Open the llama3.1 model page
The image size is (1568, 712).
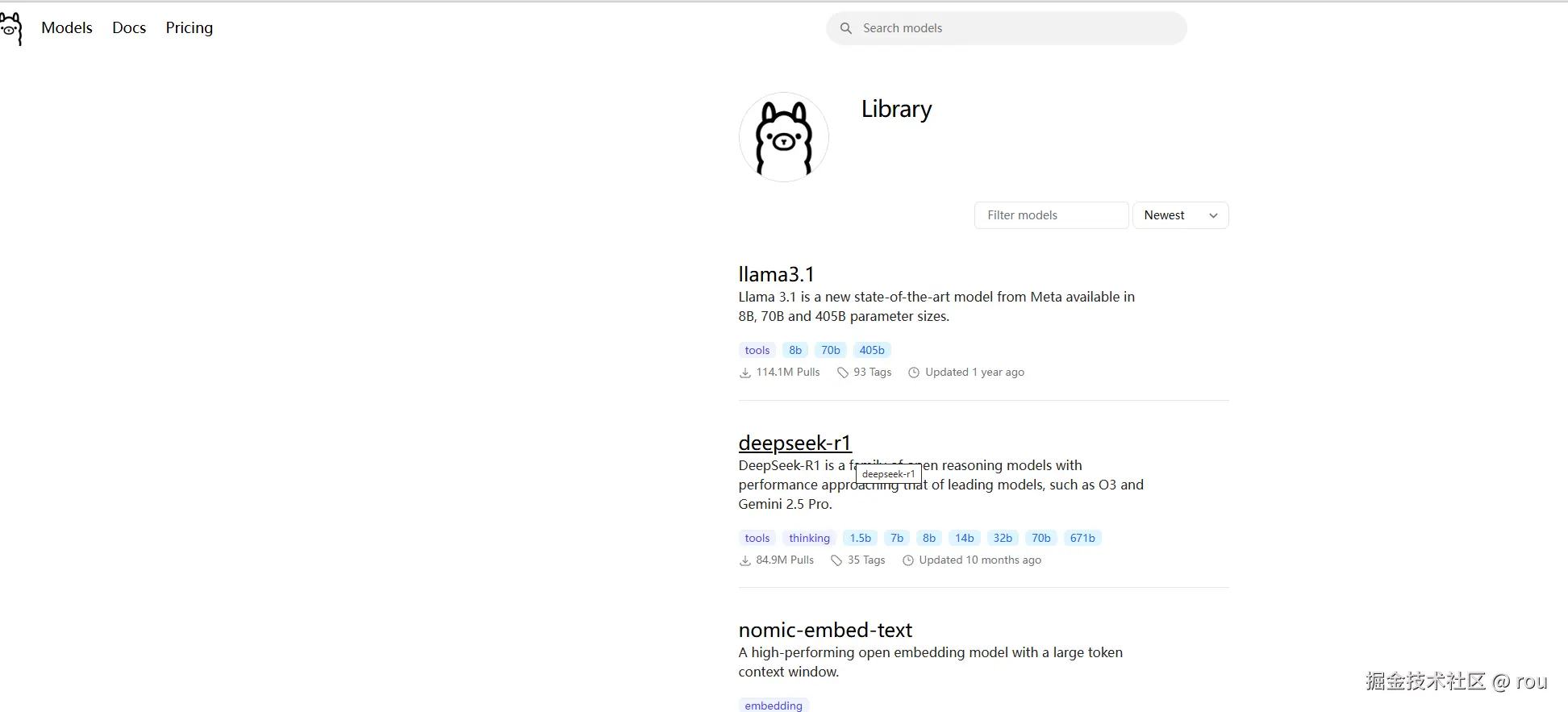777,274
